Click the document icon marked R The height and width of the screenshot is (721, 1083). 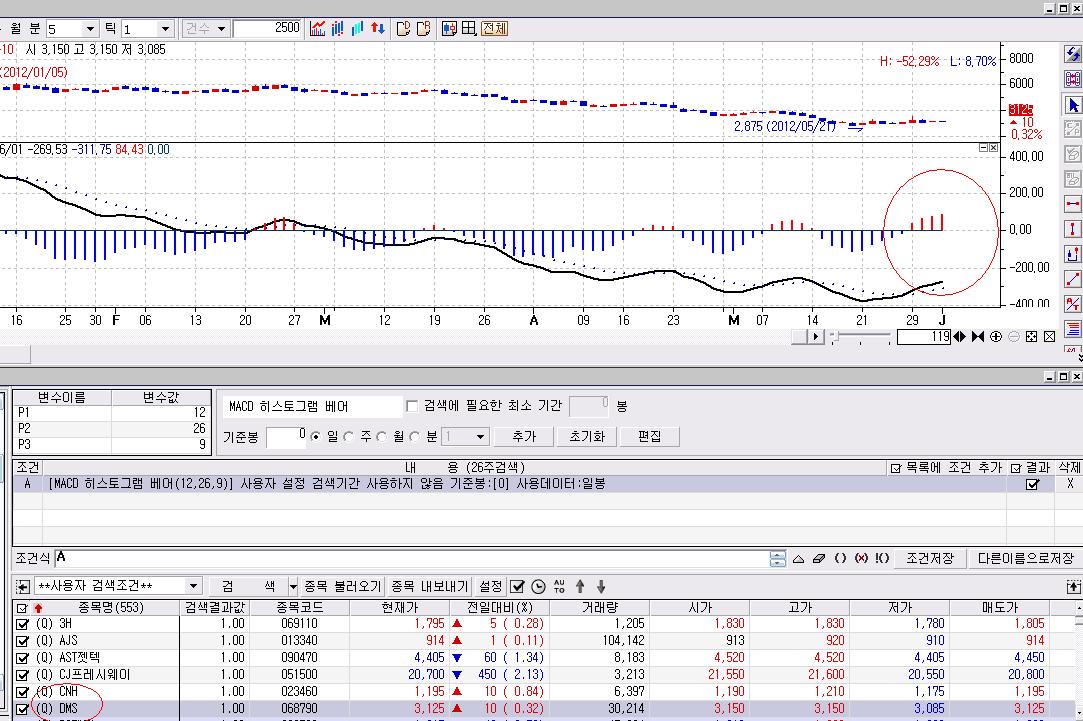click(x=423, y=28)
